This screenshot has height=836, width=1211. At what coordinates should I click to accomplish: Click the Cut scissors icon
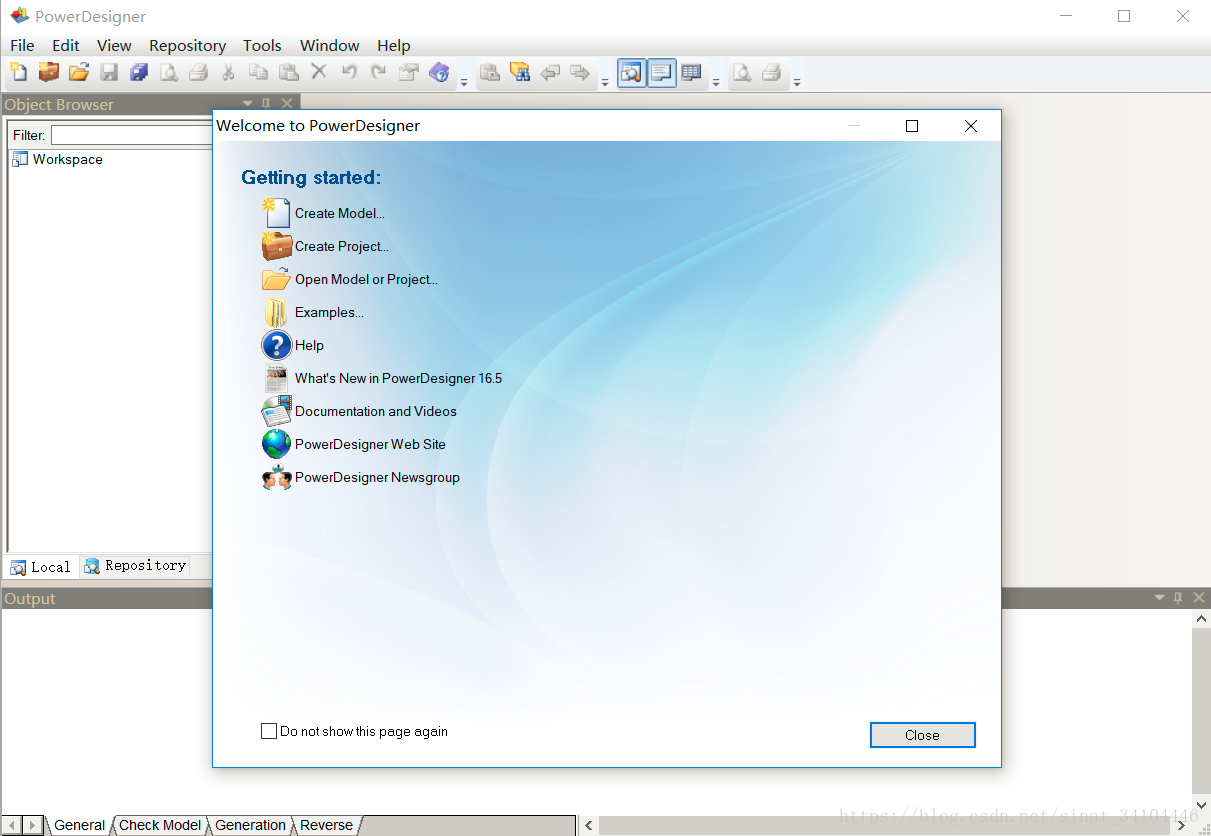click(229, 72)
